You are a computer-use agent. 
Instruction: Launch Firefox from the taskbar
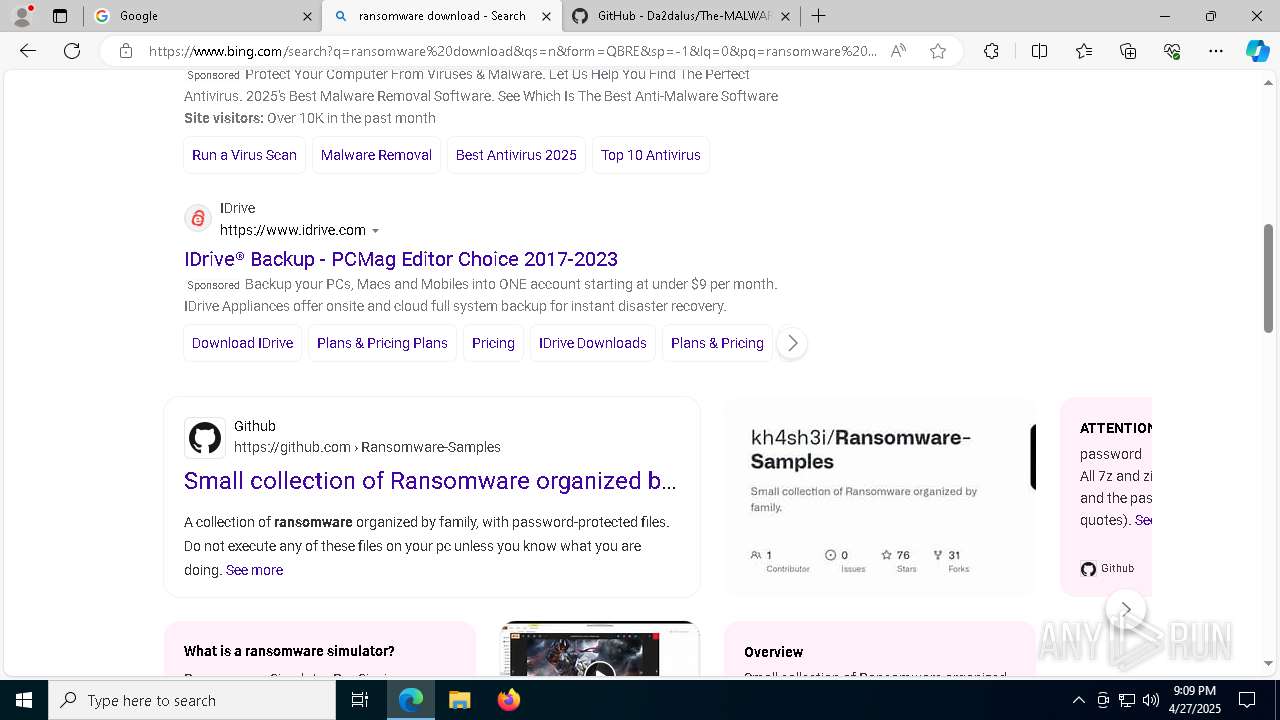tap(509, 700)
